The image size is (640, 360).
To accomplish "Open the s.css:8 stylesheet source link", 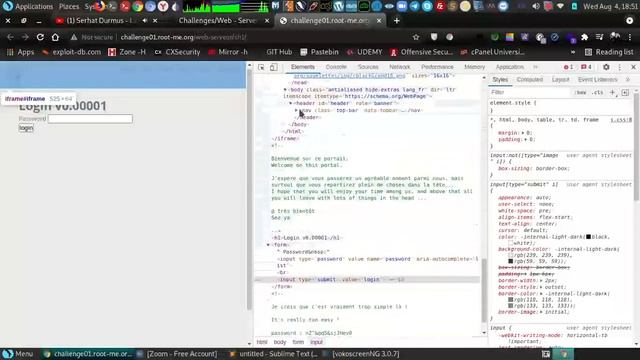I will click(x=621, y=120).
